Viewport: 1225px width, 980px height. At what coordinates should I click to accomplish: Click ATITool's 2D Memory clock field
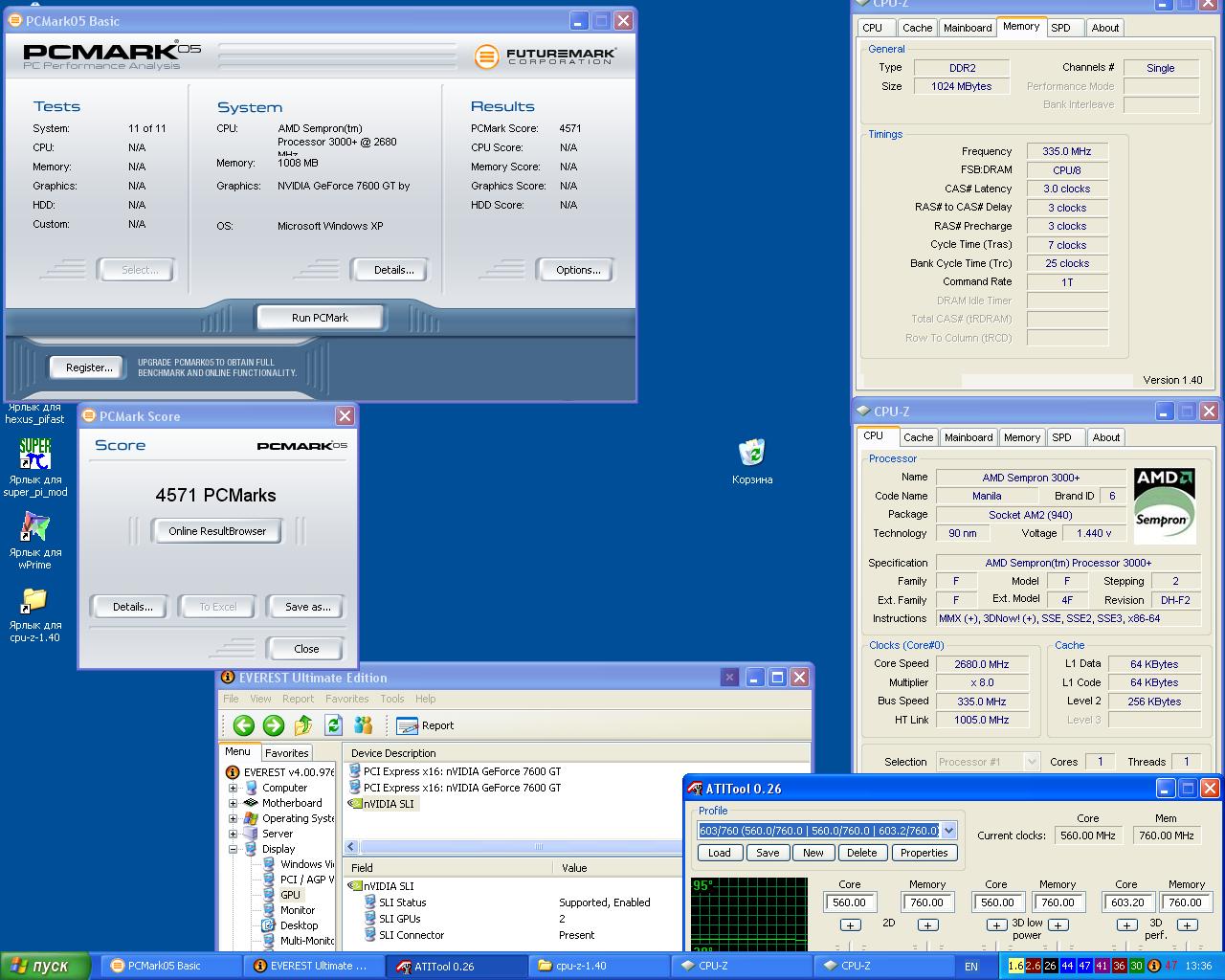927,902
